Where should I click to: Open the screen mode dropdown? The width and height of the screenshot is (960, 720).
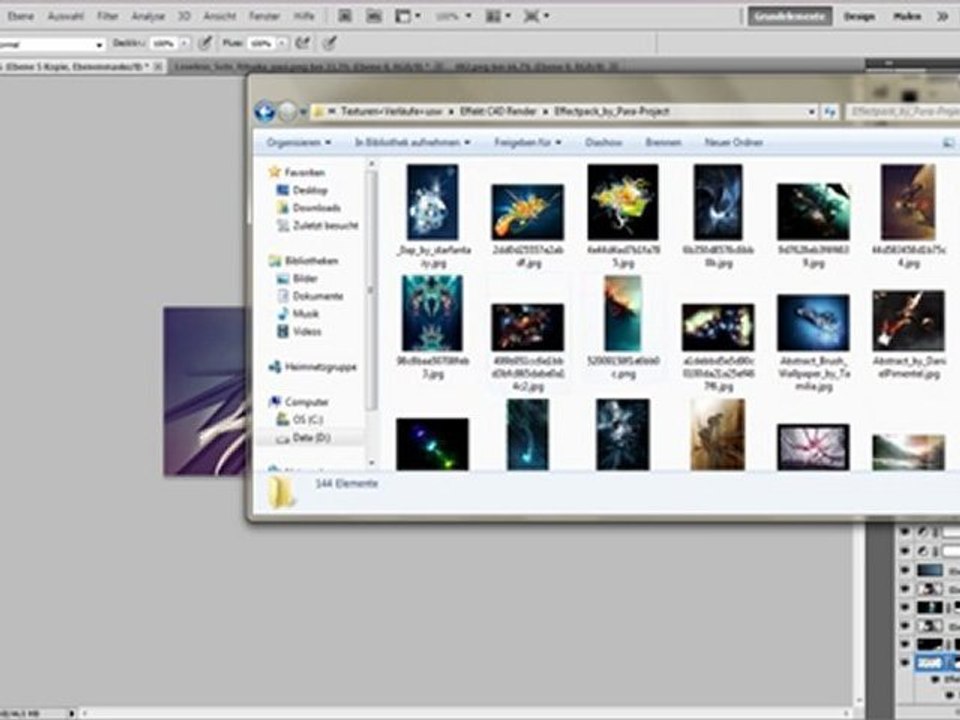pos(536,17)
